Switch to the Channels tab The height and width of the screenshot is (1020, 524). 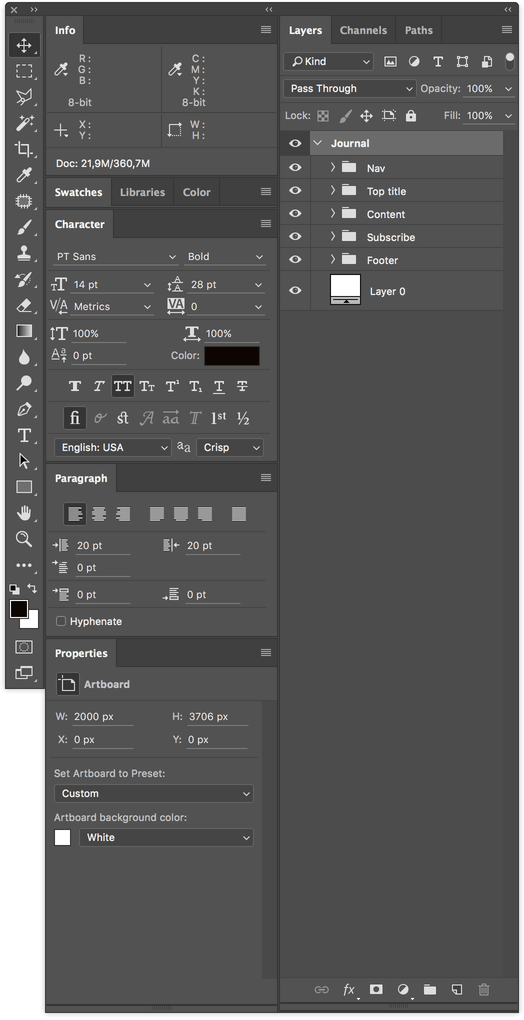[363, 31]
